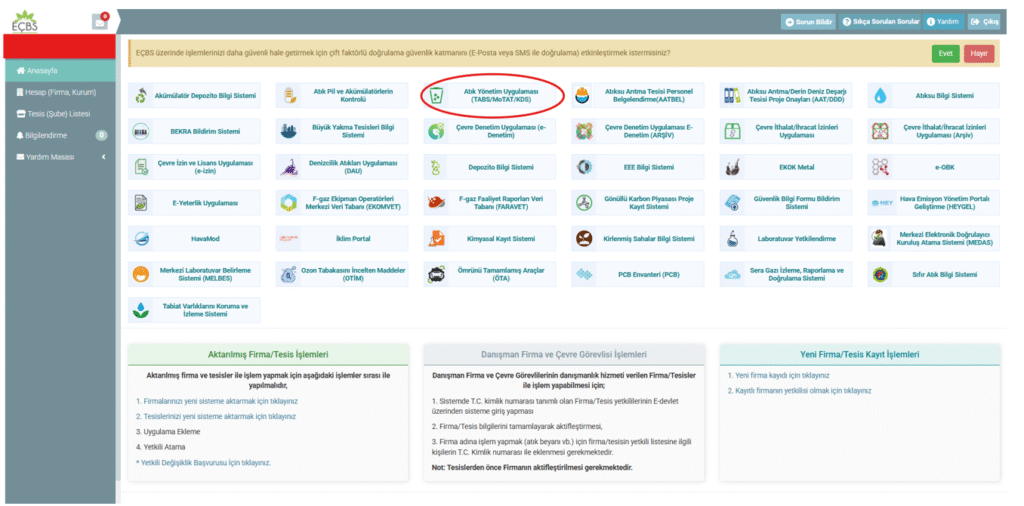
Task: Expand the Yardım Masası sidebar menu
Action: click(x=58, y=157)
